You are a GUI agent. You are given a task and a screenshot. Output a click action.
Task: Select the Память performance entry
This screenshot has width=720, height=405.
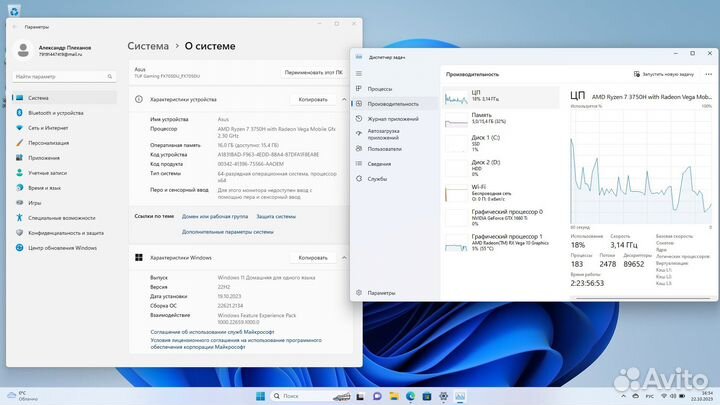[x=501, y=119]
